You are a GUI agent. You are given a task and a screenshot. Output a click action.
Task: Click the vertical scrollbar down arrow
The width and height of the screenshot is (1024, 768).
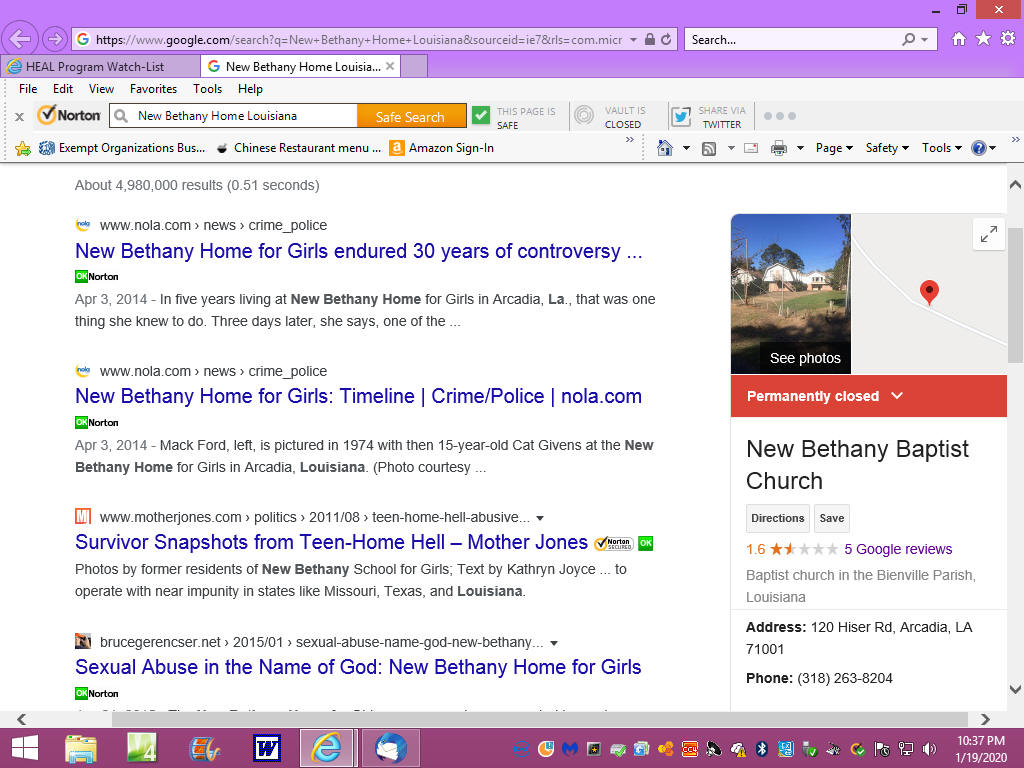click(x=1016, y=689)
